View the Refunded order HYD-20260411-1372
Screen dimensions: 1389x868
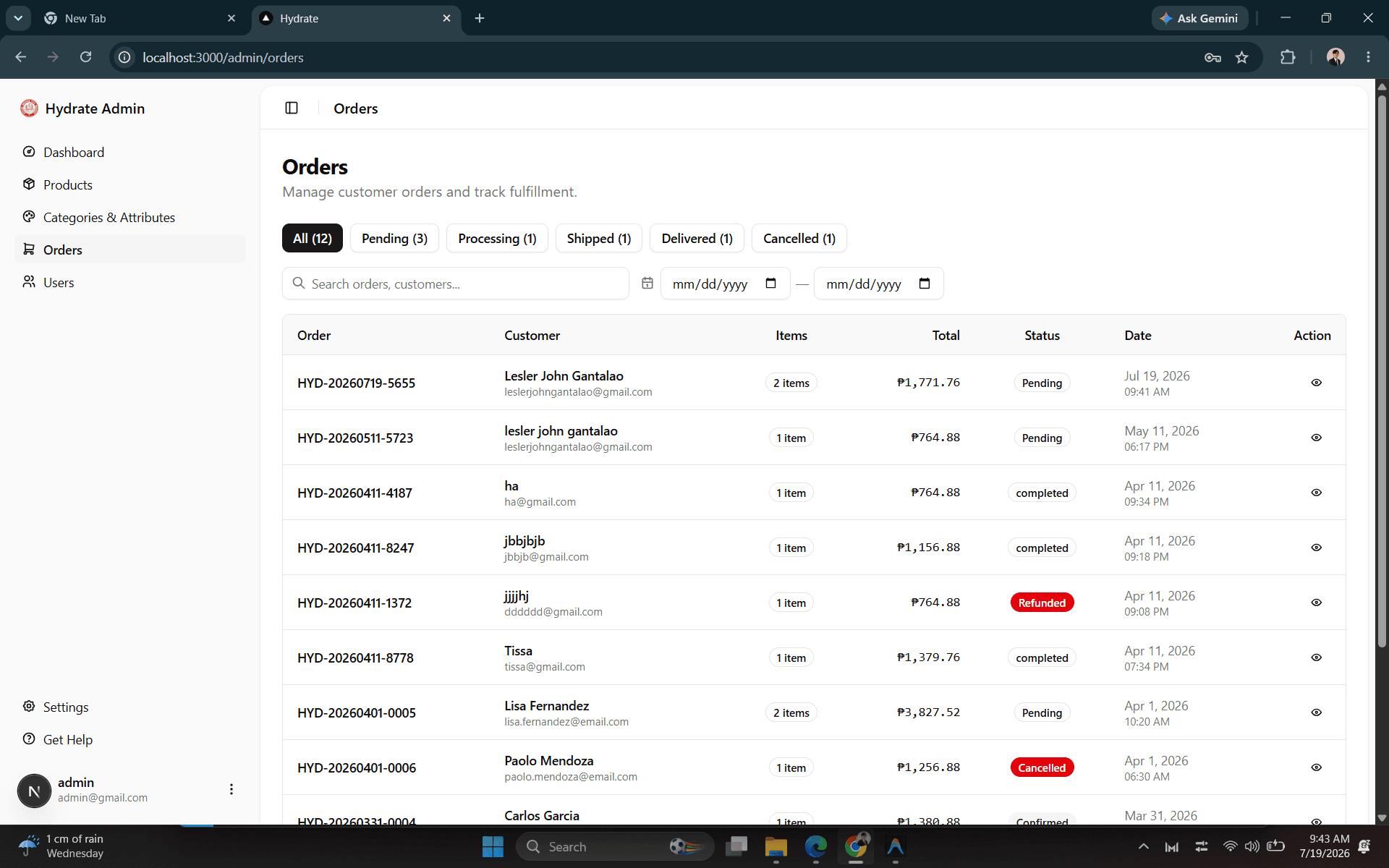coord(1316,603)
